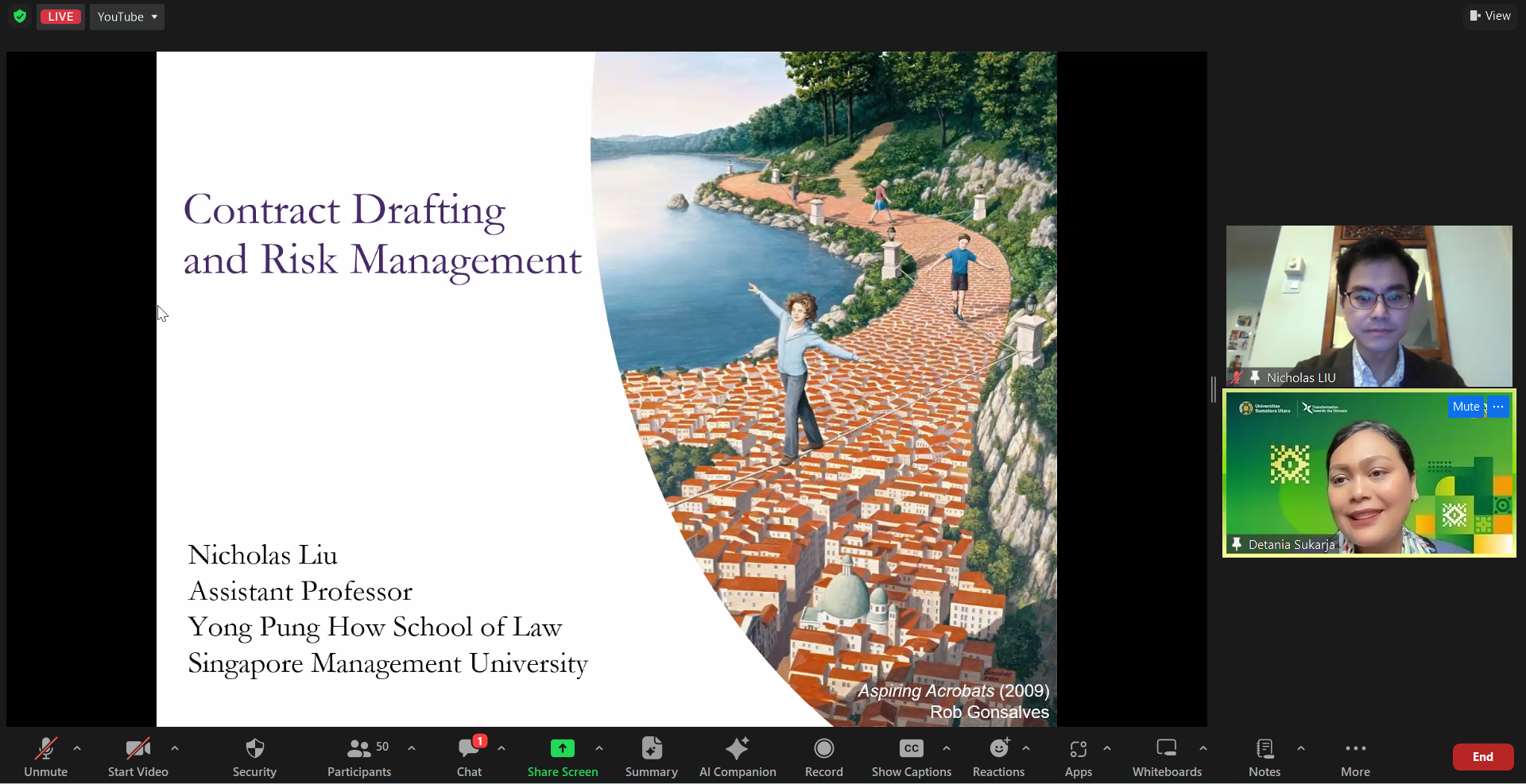This screenshot has height=784, width=1526.
Task: Expand video options arrow beside Start Video
Action: pyautogui.click(x=175, y=748)
